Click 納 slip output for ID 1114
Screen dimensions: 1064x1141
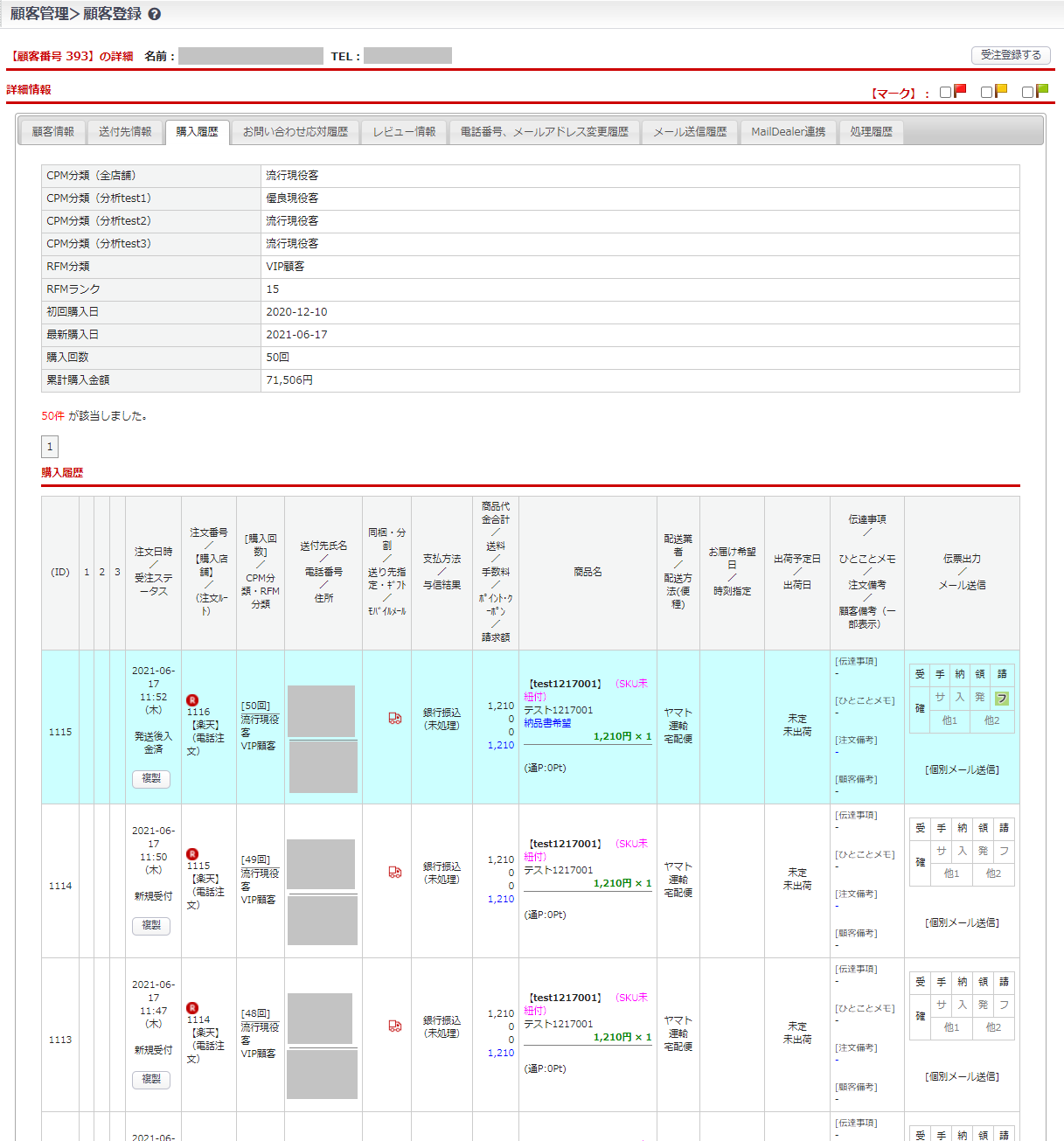click(962, 828)
